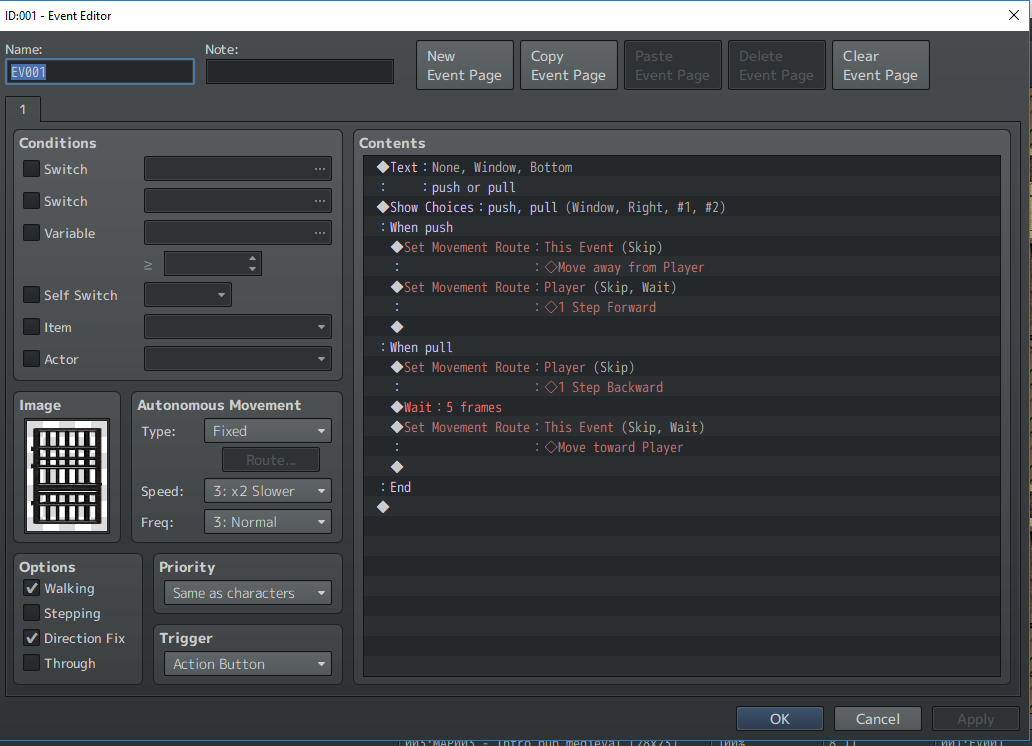This screenshot has width=1032, height=746.
Task: Select the Show Choices command line
Action: coord(682,207)
